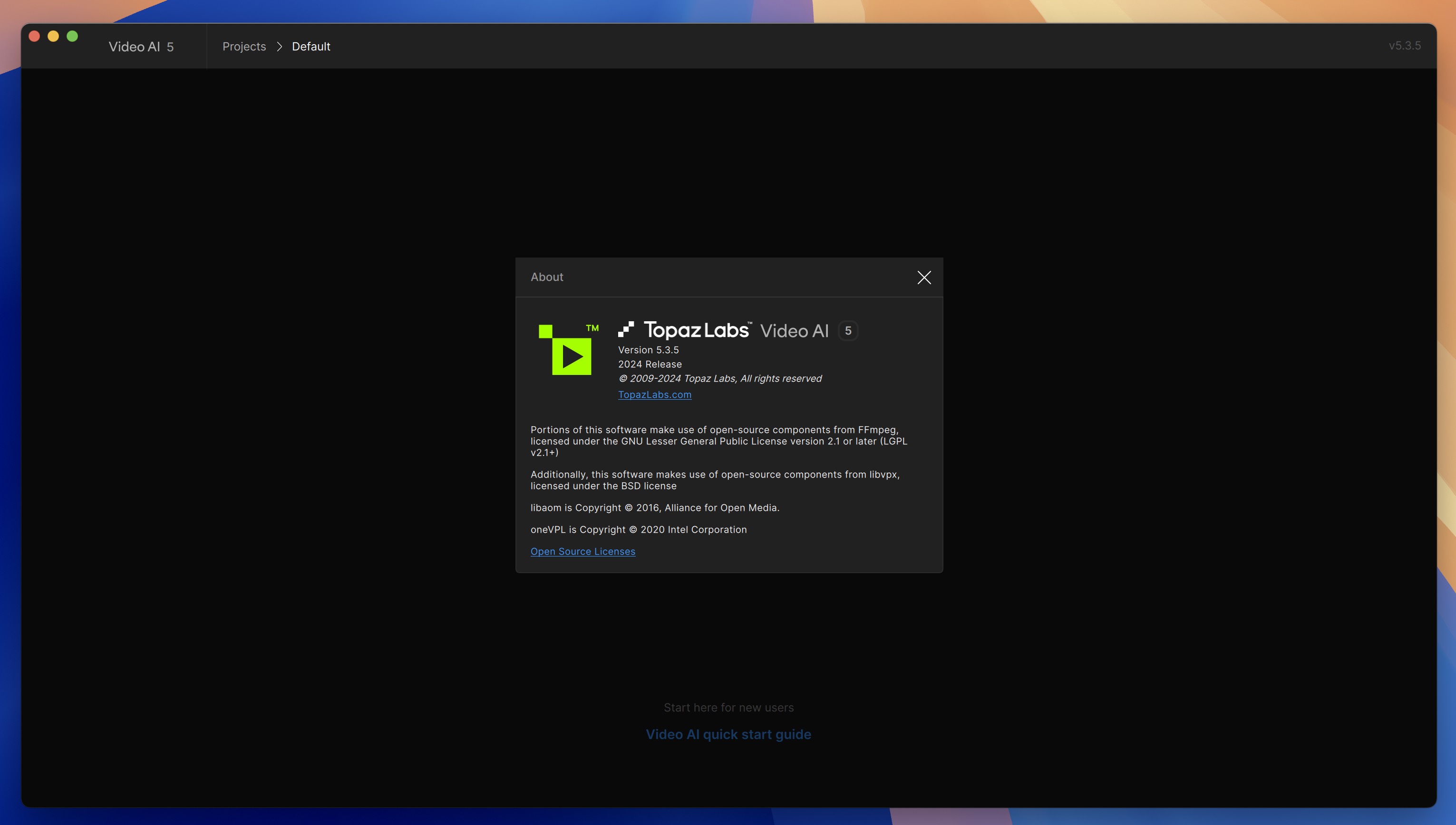The height and width of the screenshot is (825, 1456).
Task: Click the breadcrumb chevron after Projects
Action: click(280, 47)
